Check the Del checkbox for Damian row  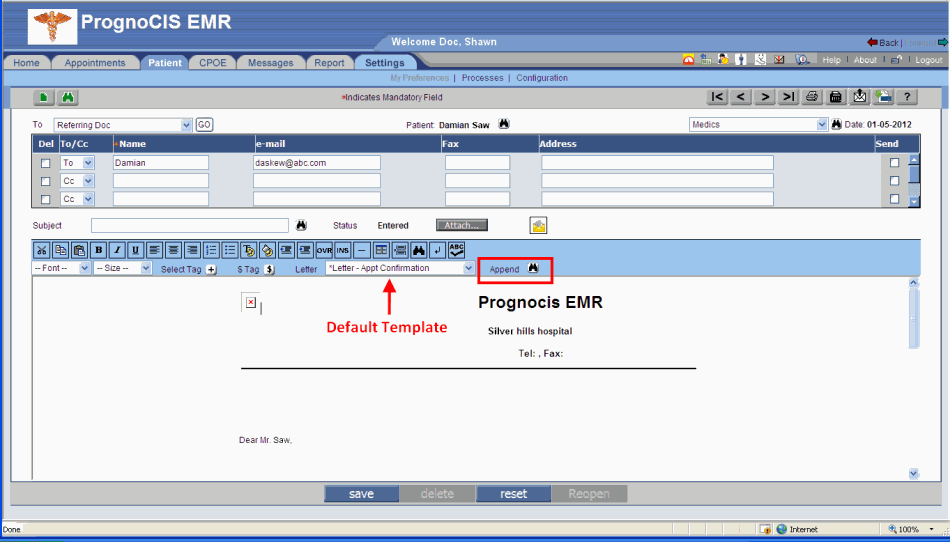(45, 163)
